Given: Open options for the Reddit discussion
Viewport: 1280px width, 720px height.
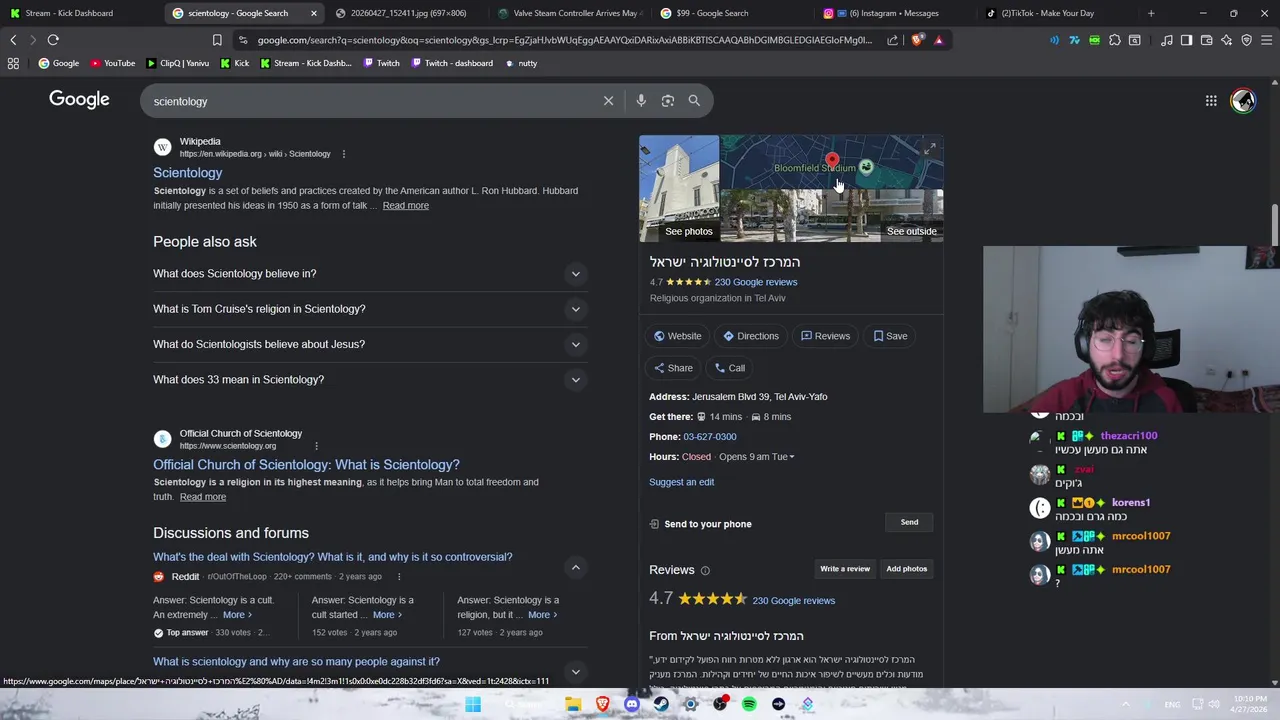Looking at the screenshot, I should 399,577.
